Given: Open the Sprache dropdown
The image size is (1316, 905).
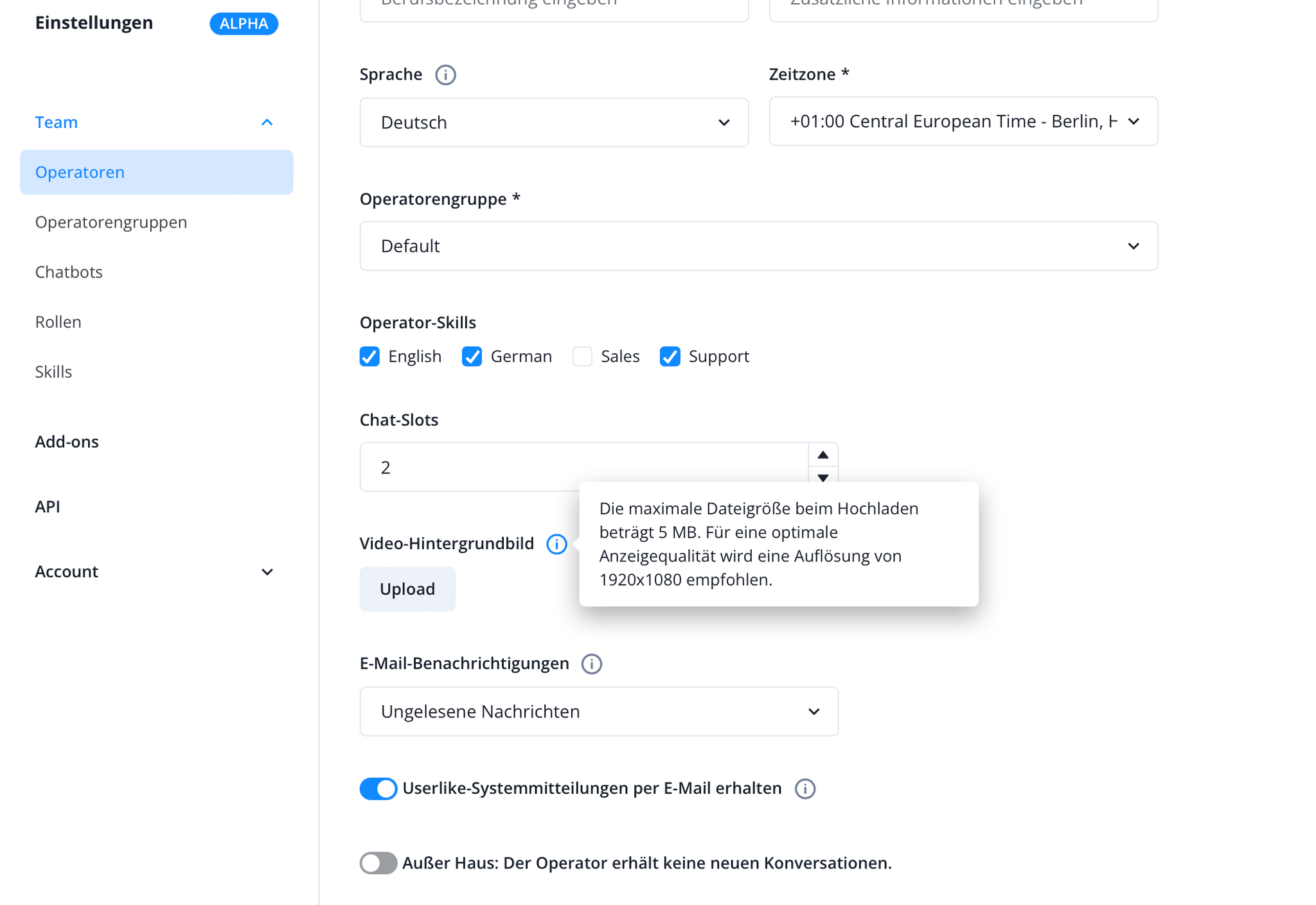Looking at the screenshot, I should [x=554, y=122].
